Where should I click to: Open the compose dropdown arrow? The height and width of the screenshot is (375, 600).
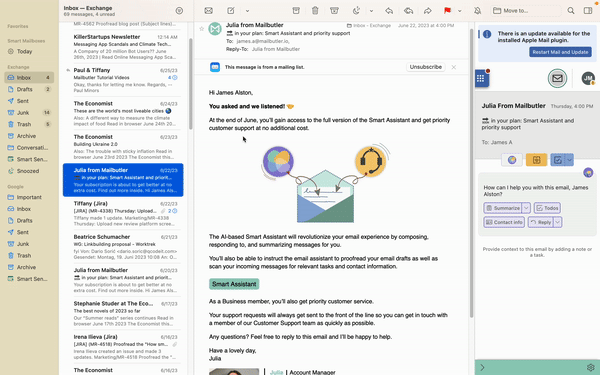click(x=247, y=11)
